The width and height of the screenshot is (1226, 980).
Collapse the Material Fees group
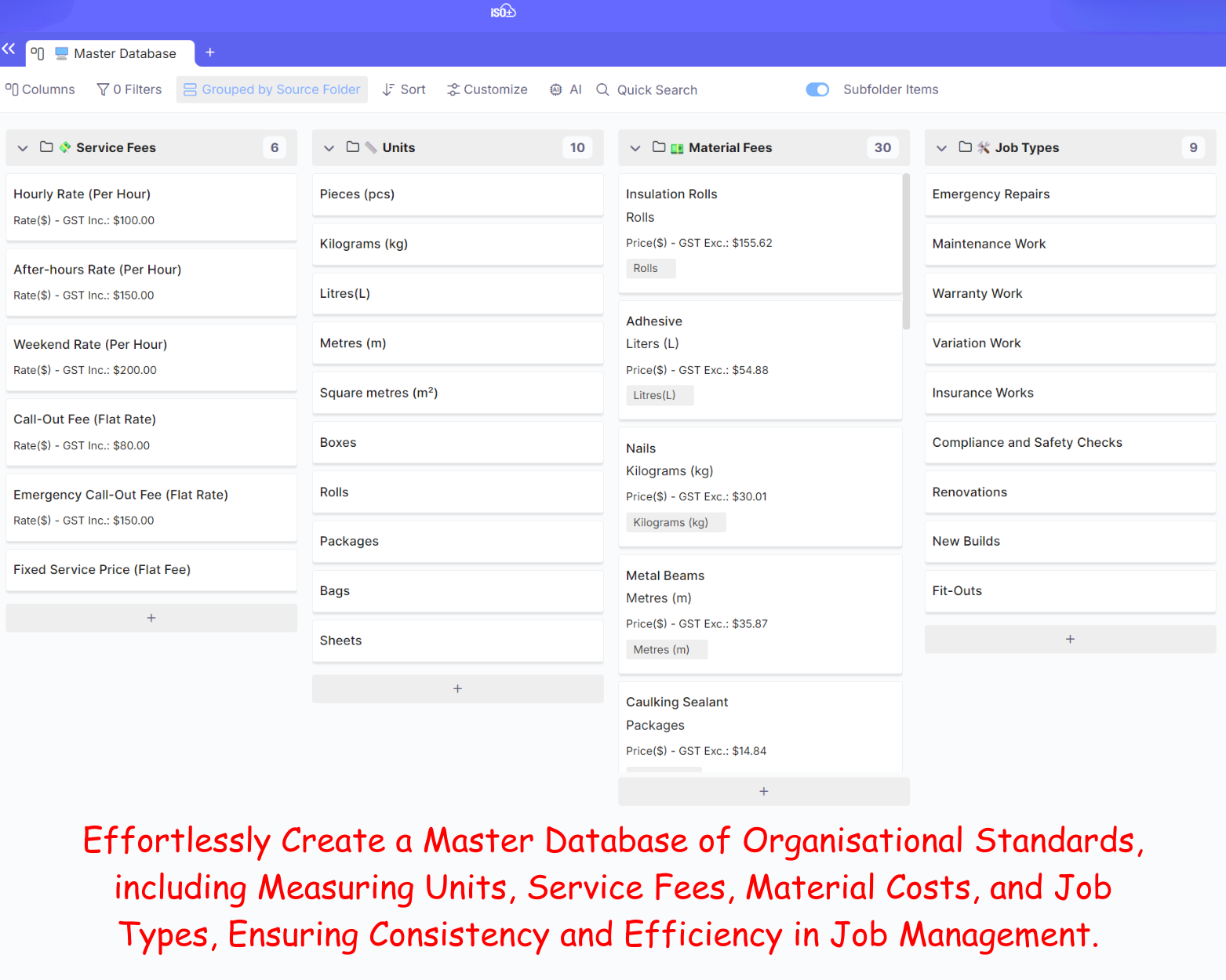[x=635, y=148]
